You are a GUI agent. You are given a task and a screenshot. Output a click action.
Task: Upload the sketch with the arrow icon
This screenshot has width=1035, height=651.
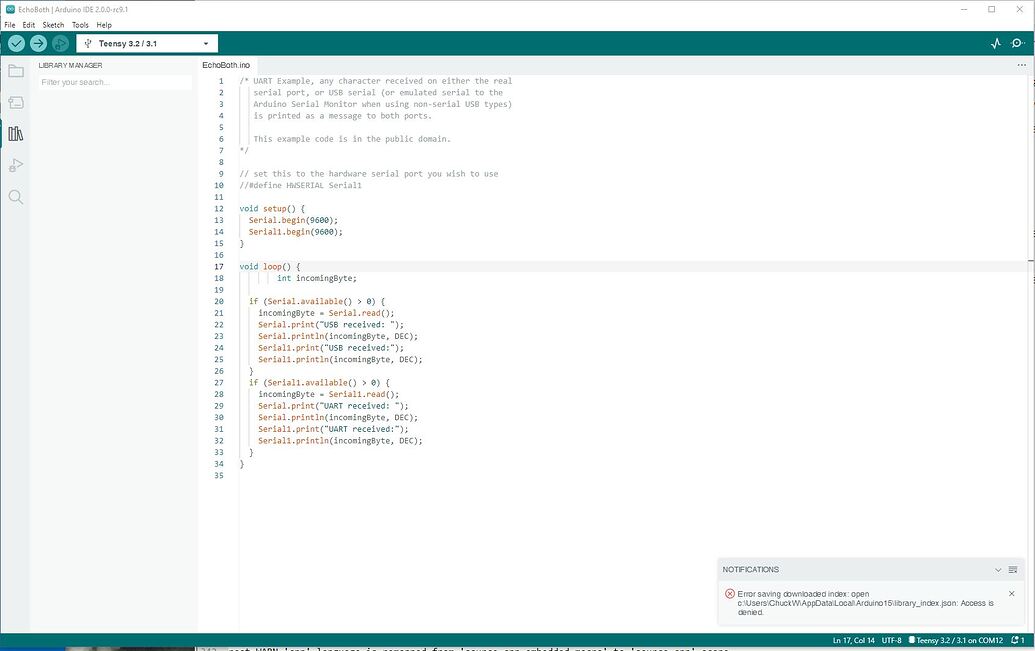38,44
